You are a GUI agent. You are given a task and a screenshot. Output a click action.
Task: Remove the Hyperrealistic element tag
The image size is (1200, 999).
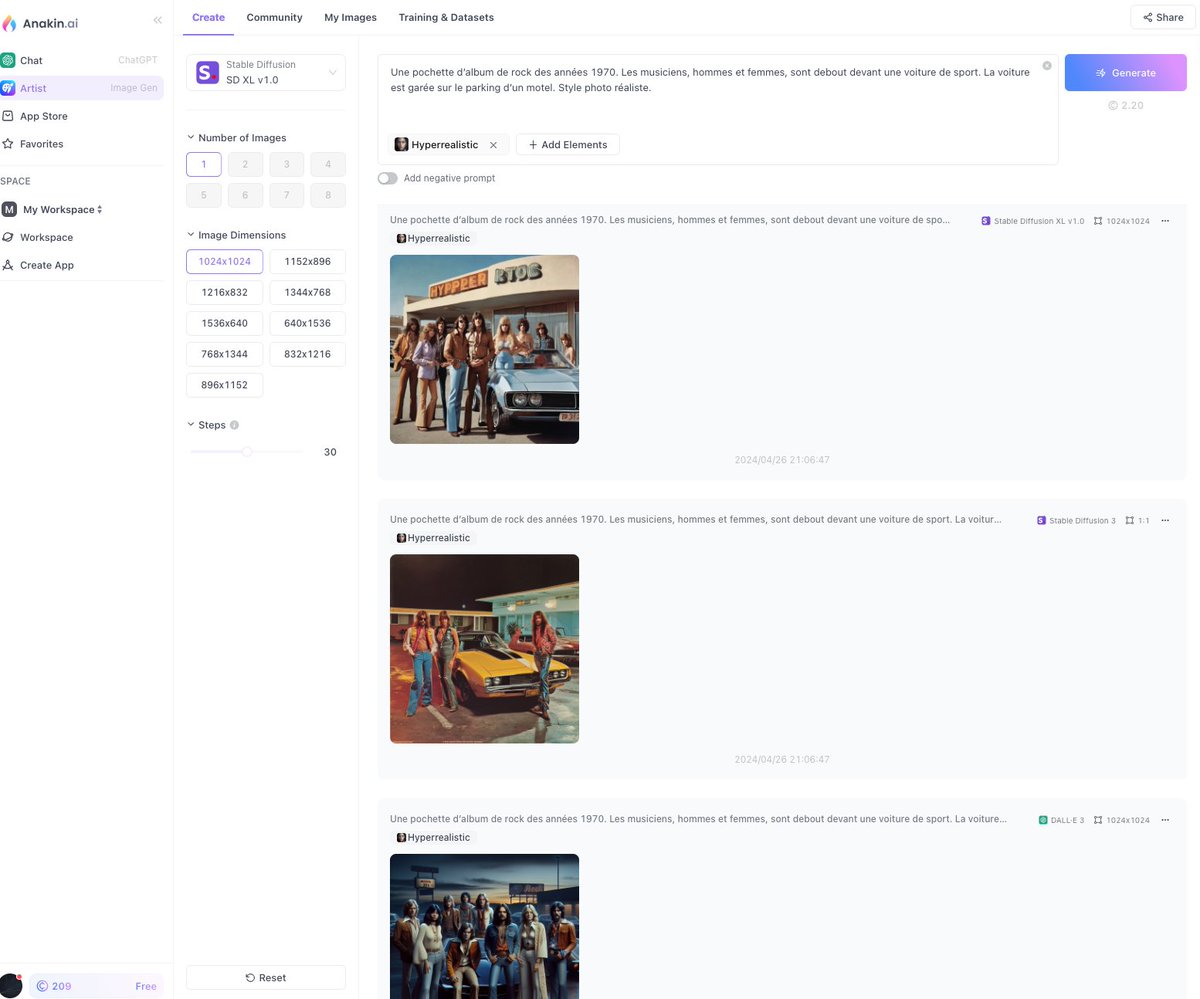pos(493,145)
